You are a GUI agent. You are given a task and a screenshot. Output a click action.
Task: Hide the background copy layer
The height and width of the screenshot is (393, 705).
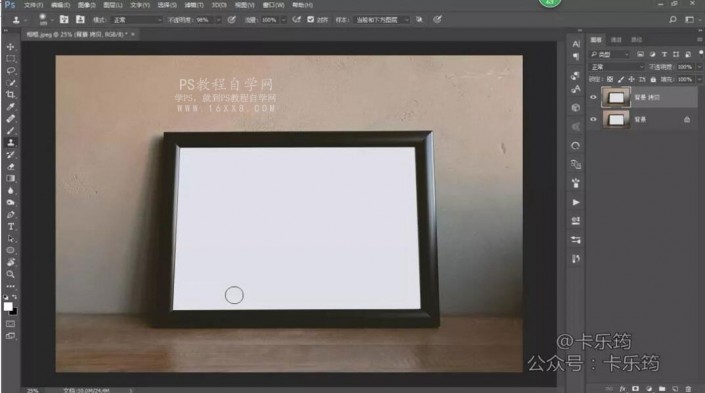[x=593, y=97]
